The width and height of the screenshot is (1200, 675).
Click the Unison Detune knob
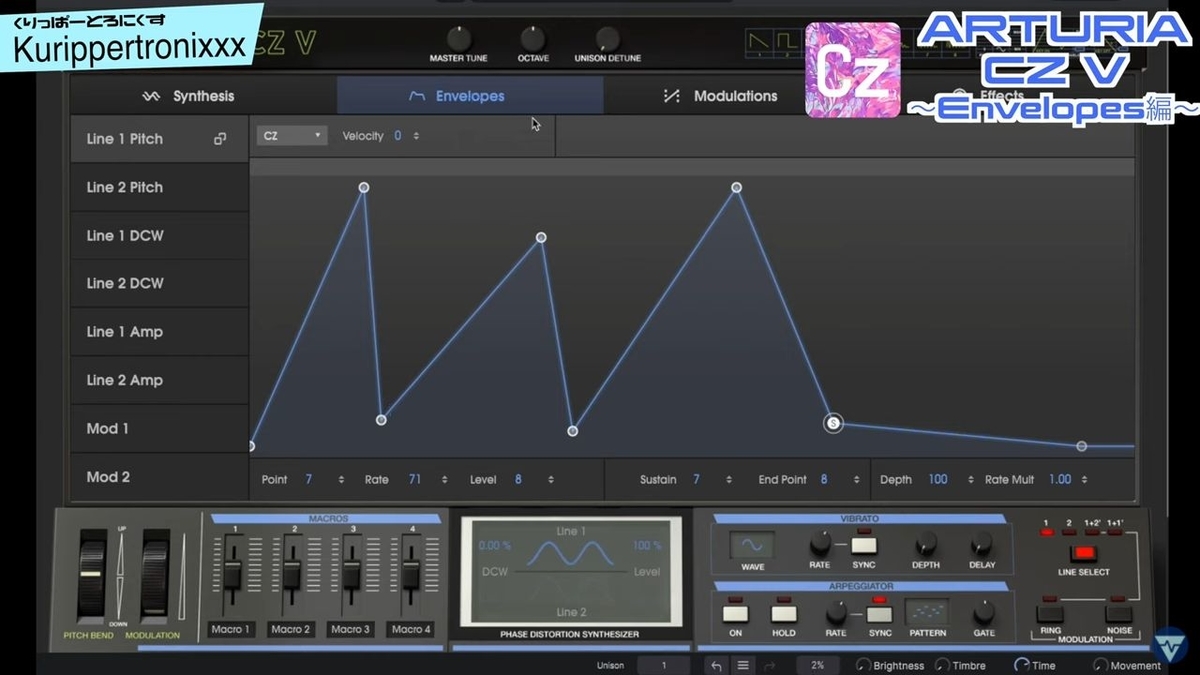click(x=608, y=38)
